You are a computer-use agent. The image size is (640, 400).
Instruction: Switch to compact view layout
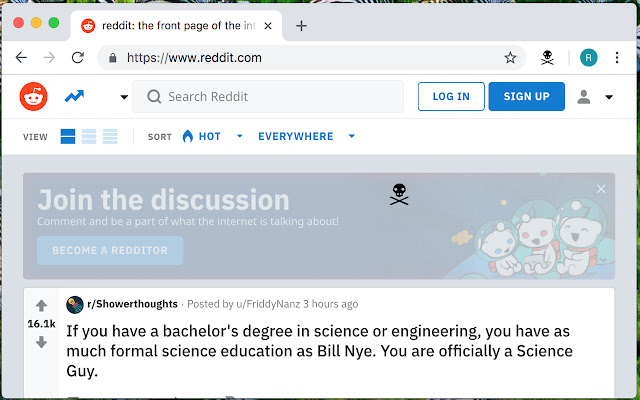pos(110,136)
